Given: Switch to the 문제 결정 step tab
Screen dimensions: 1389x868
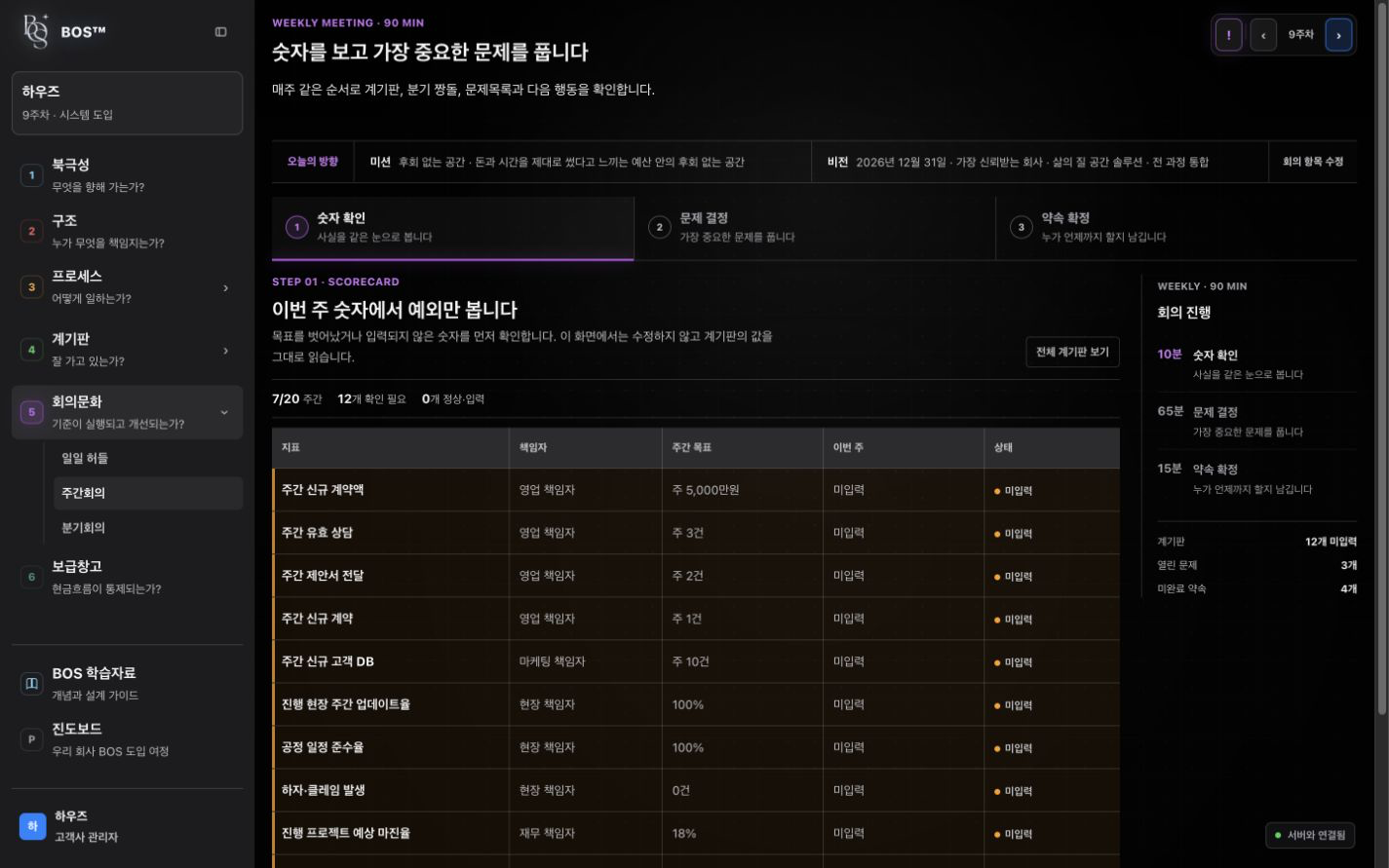Looking at the screenshot, I should click(815, 228).
